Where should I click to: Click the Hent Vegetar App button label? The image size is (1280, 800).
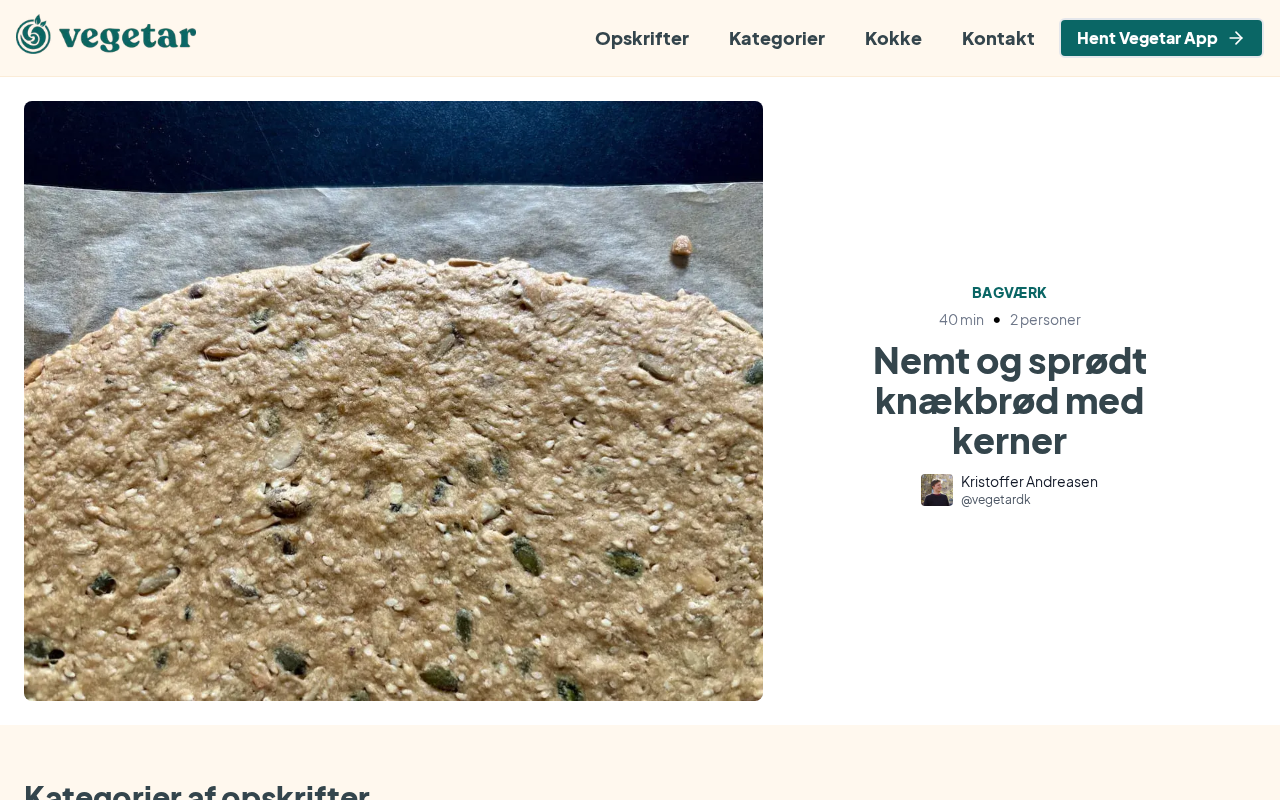point(1147,38)
